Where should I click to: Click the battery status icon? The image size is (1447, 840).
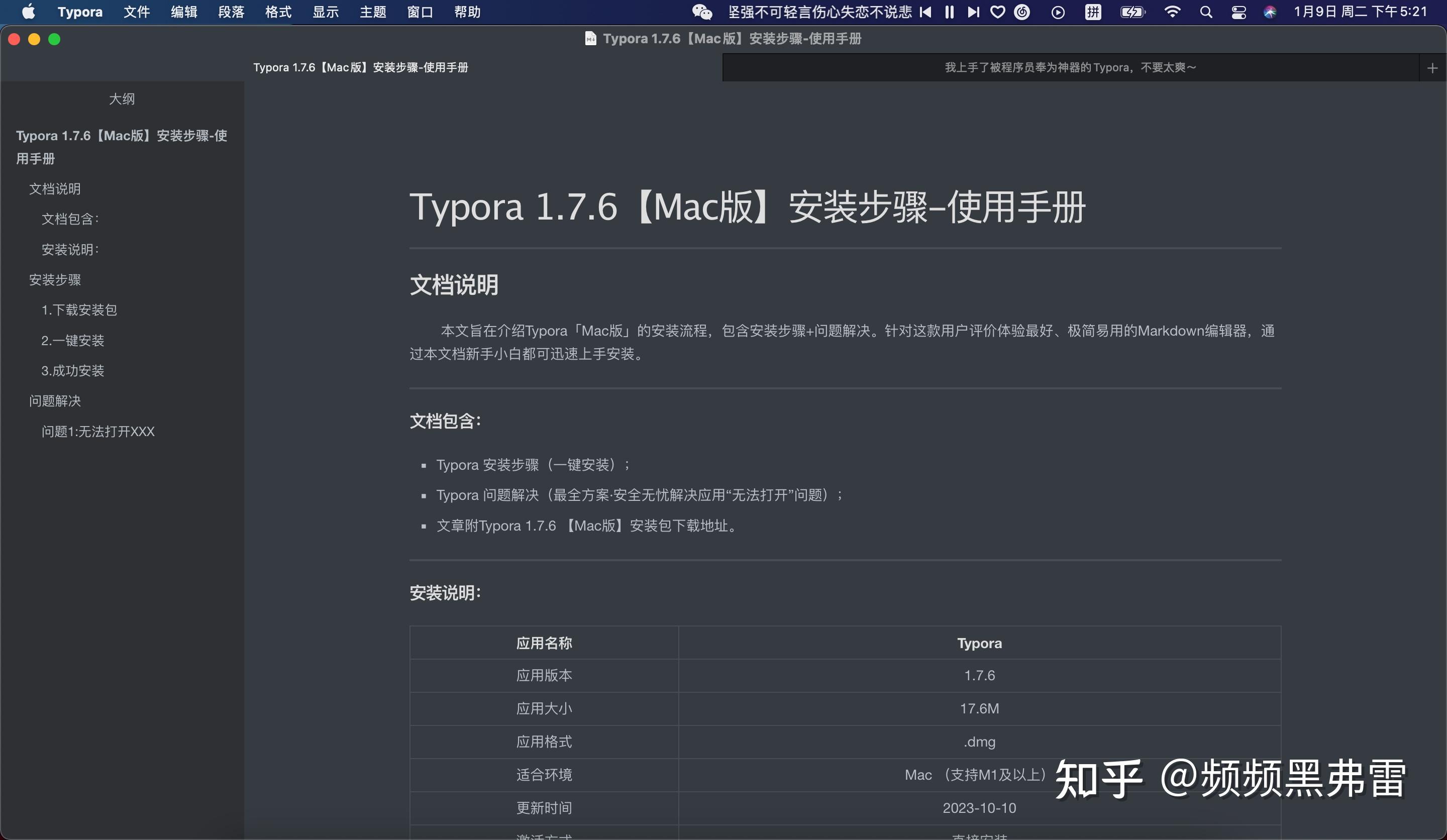(x=1132, y=12)
